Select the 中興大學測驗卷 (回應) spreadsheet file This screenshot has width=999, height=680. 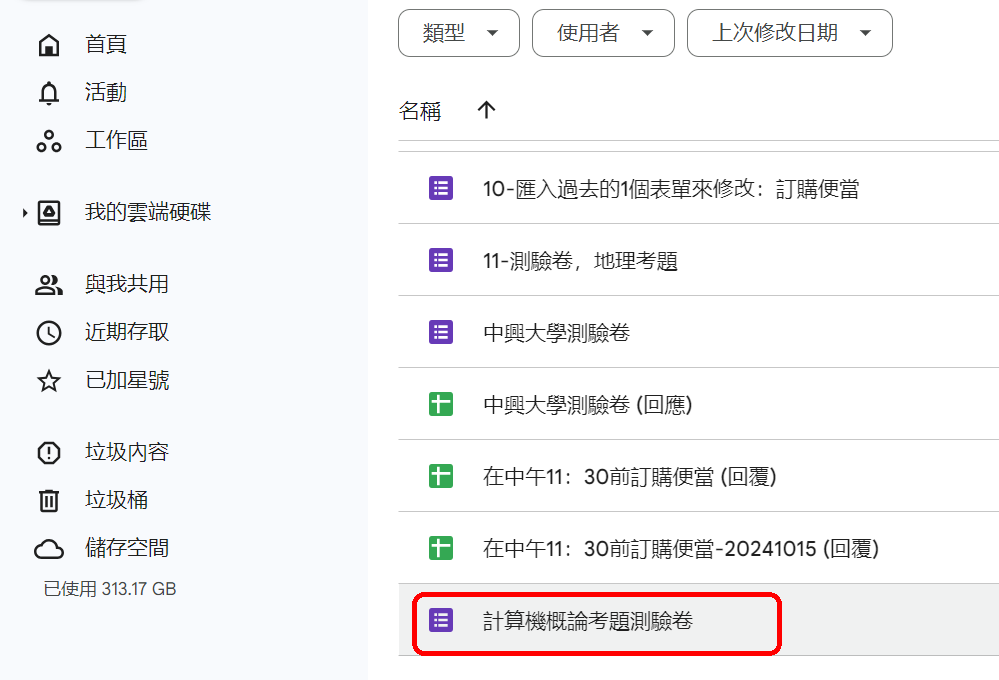587,405
